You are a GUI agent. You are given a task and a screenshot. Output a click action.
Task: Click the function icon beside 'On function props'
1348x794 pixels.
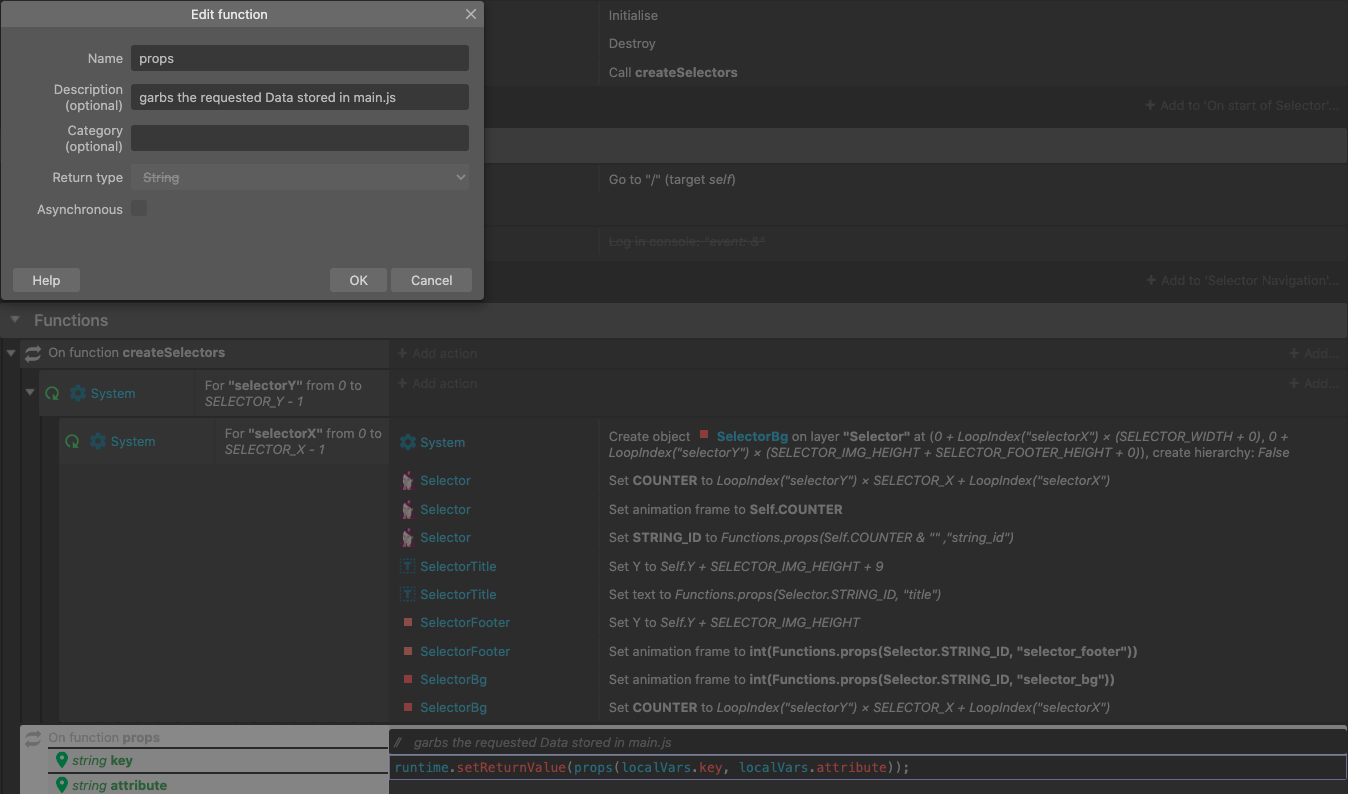pyautogui.click(x=33, y=738)
